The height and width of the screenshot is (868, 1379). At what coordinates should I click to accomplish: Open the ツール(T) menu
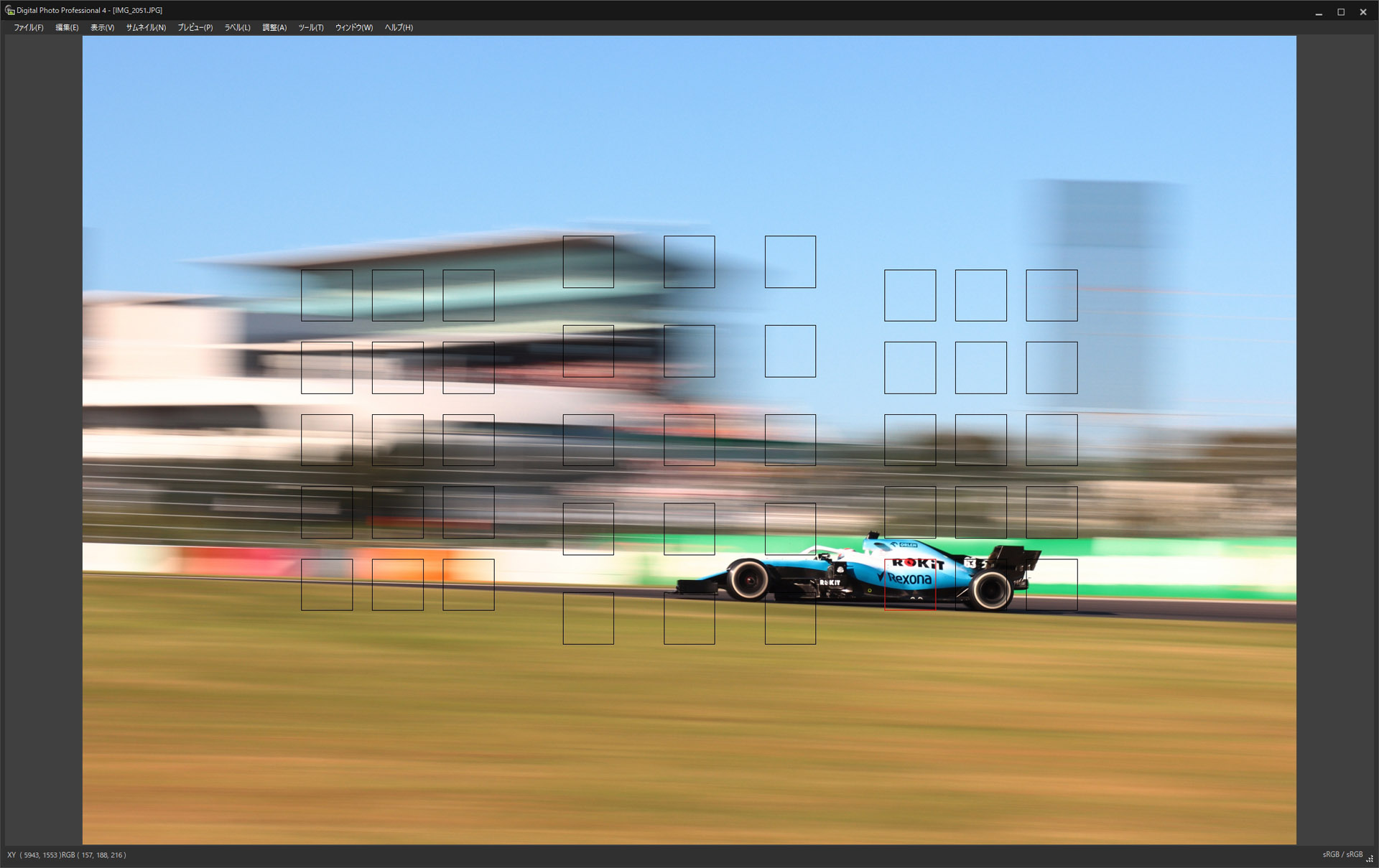310,27
